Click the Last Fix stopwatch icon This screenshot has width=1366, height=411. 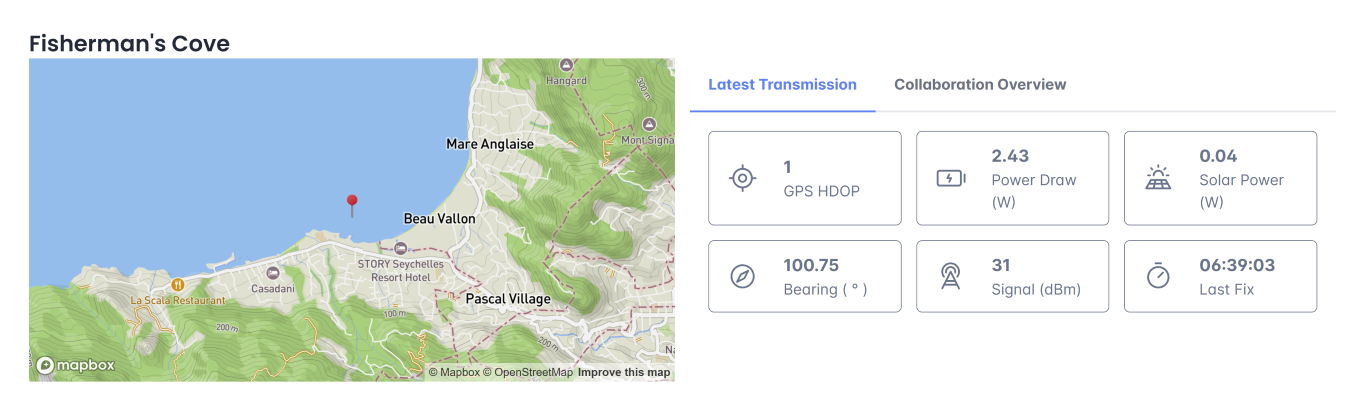tap(1158, 276)
